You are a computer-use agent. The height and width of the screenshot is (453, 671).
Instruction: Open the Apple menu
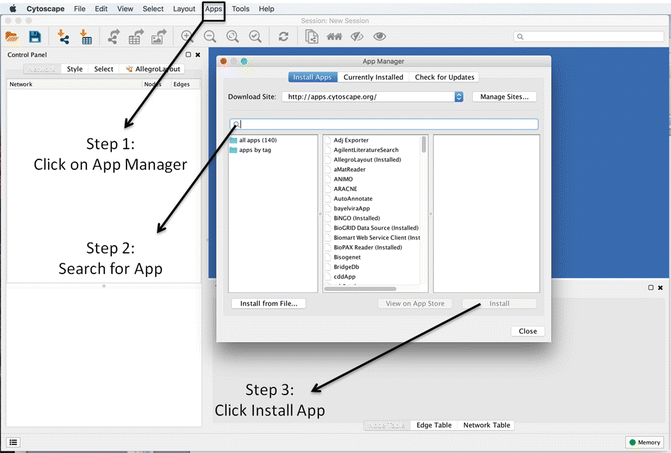[13, 9]
